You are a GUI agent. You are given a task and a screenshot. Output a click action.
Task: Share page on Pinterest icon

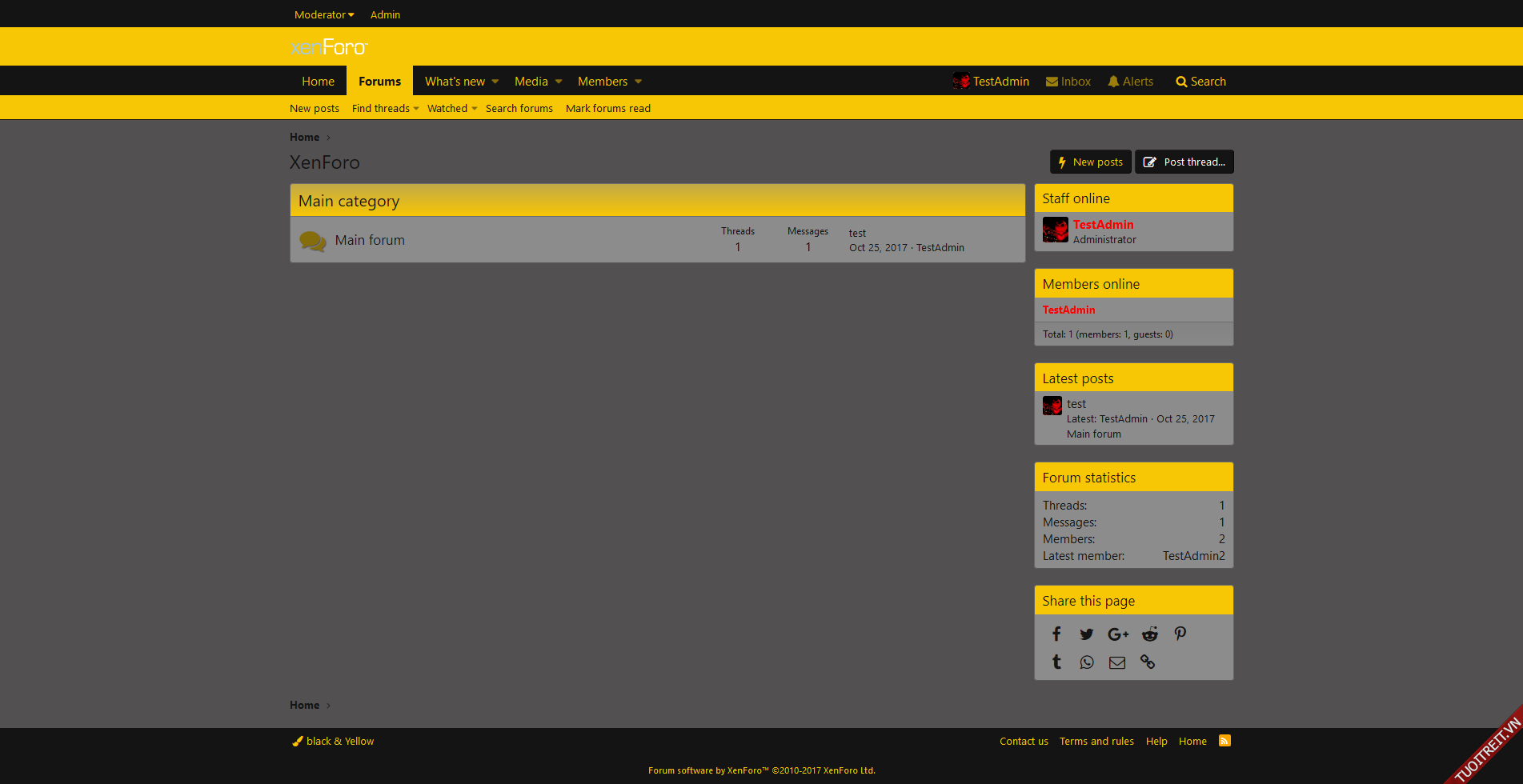(1180, 634)
